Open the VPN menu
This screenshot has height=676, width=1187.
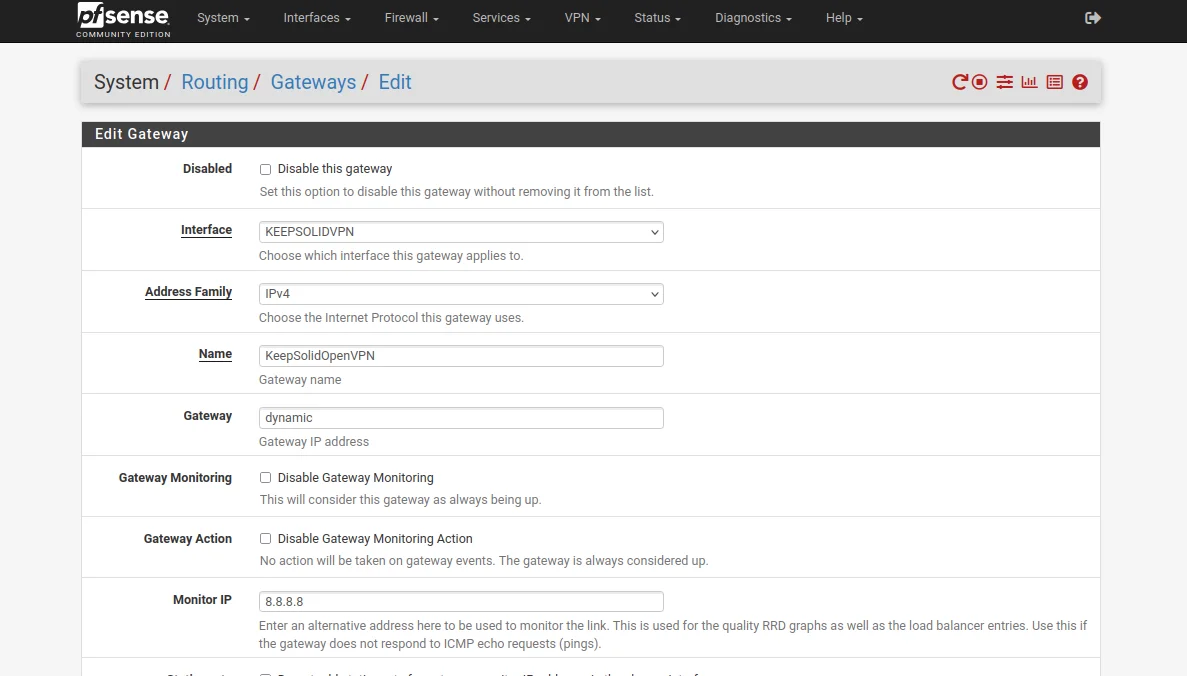point(582,18)
